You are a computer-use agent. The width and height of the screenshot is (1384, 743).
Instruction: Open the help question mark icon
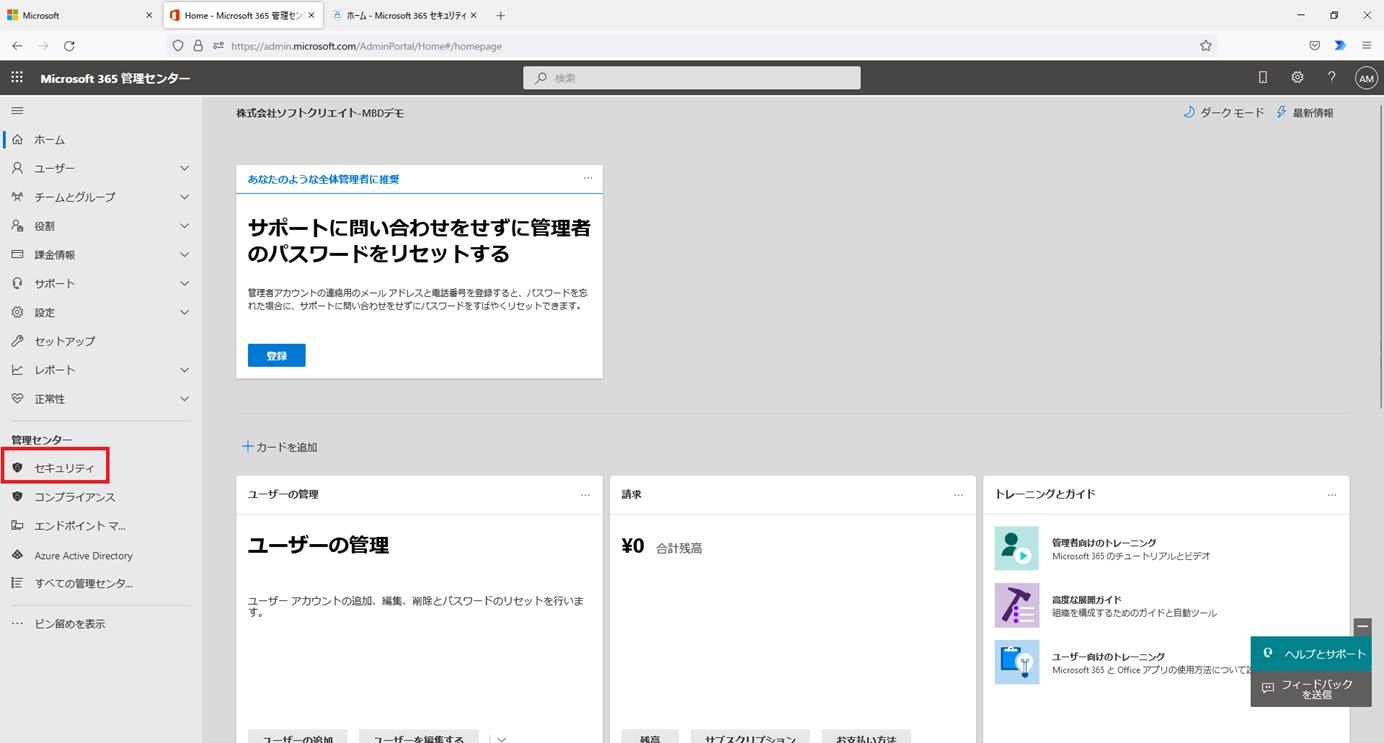pyautogui.click(x=1331, y=77)
